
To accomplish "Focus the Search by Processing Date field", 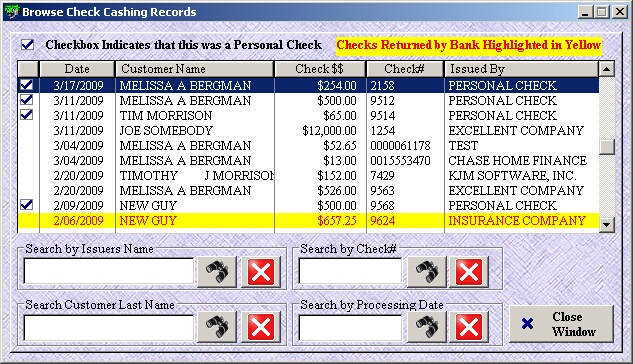I will click(x=350, y=327).
